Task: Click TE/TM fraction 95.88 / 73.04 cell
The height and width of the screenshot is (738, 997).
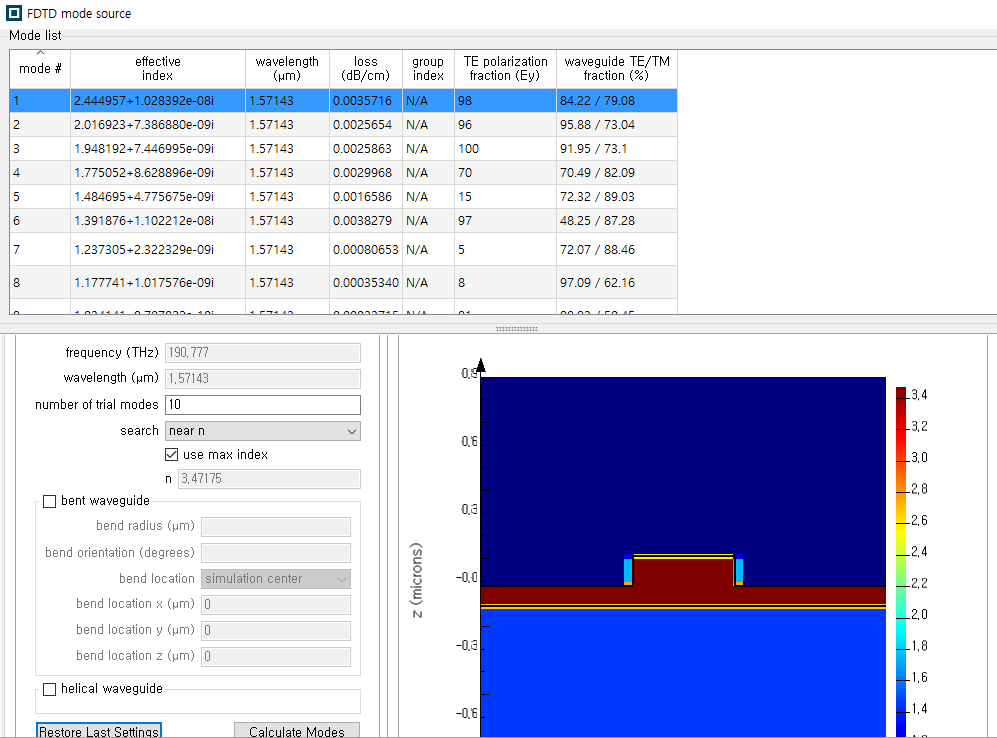Action: (x=617, y=125)
